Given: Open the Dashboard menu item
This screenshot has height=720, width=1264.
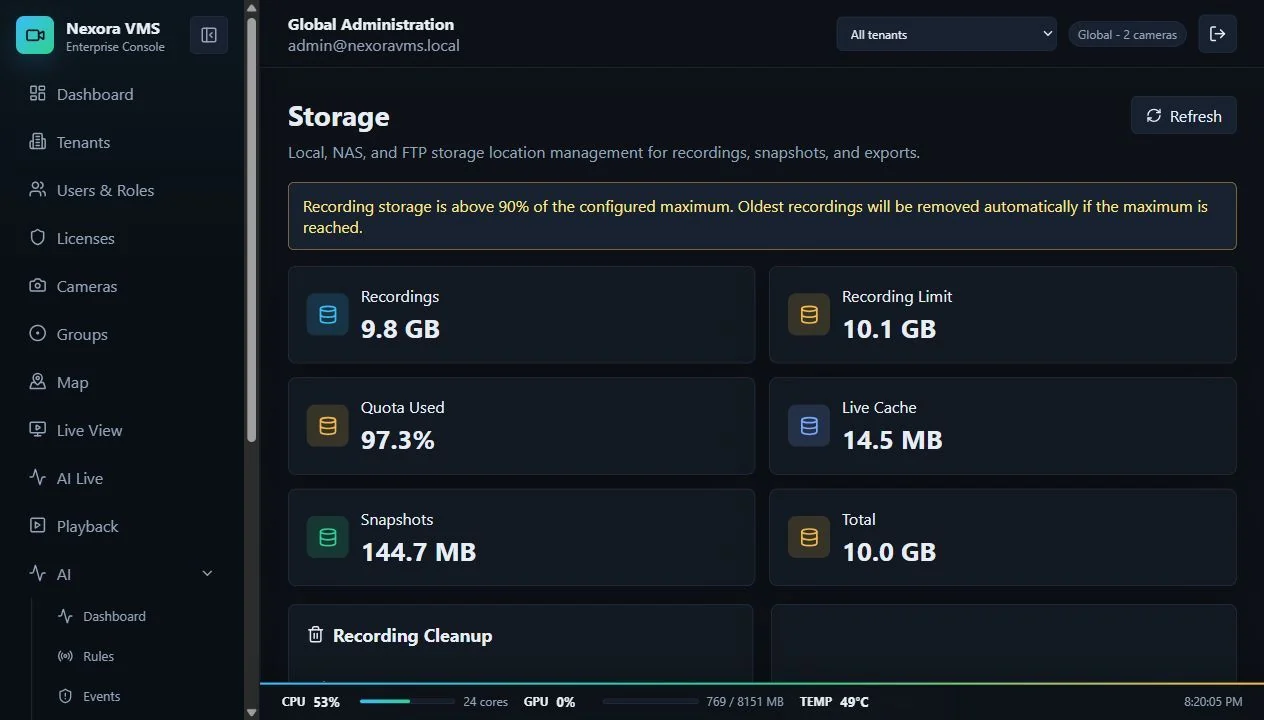Looking at the screenshot, I should [122, 94].
